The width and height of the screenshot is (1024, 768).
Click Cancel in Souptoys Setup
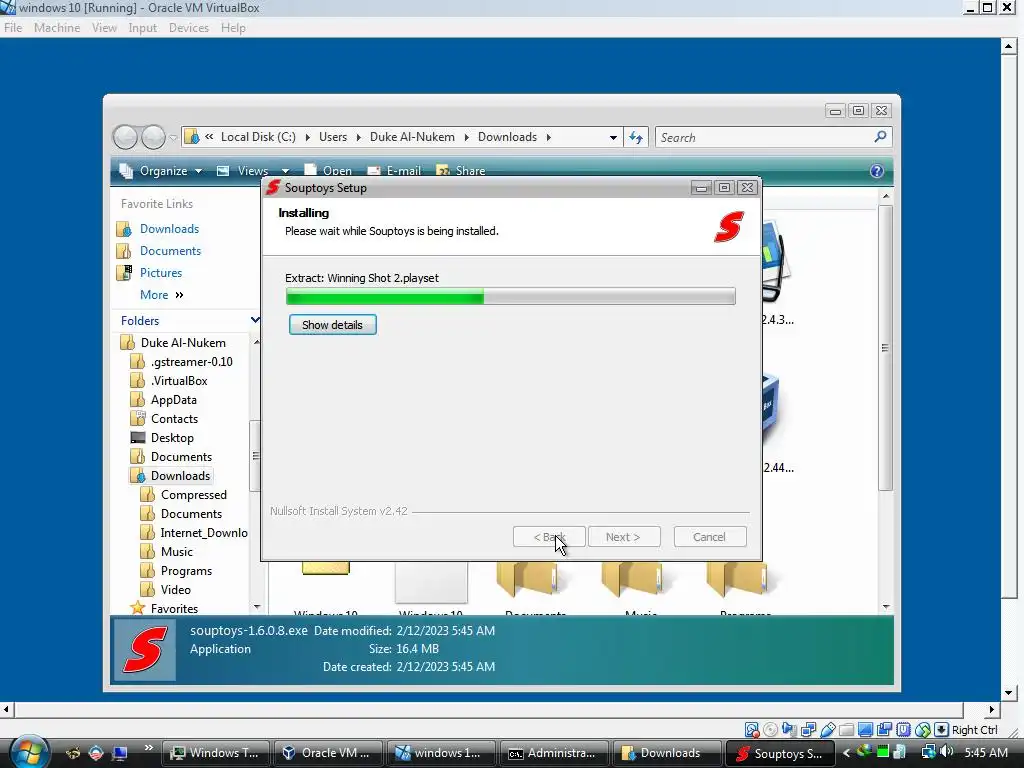point(710,537)
